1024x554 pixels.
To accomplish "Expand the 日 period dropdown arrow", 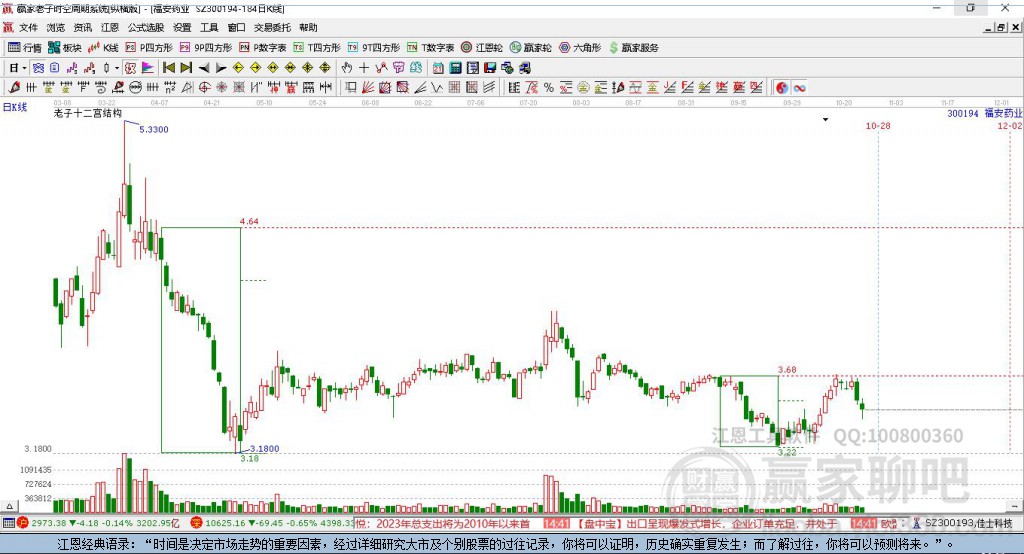I will 24,68.
